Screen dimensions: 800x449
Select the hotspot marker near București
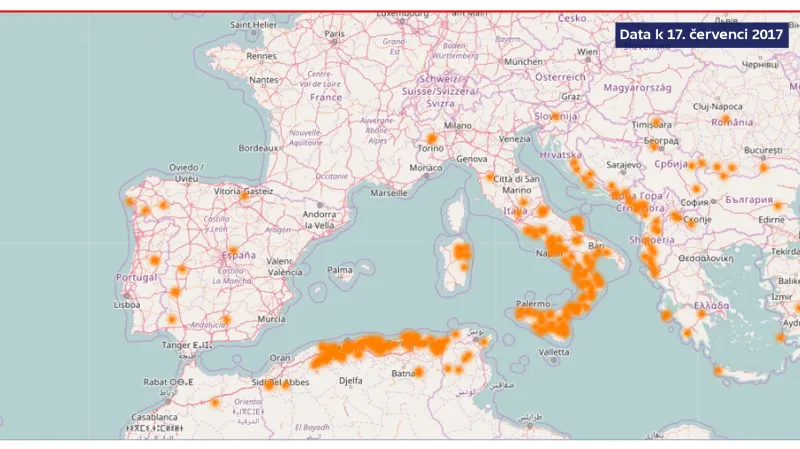763,167
